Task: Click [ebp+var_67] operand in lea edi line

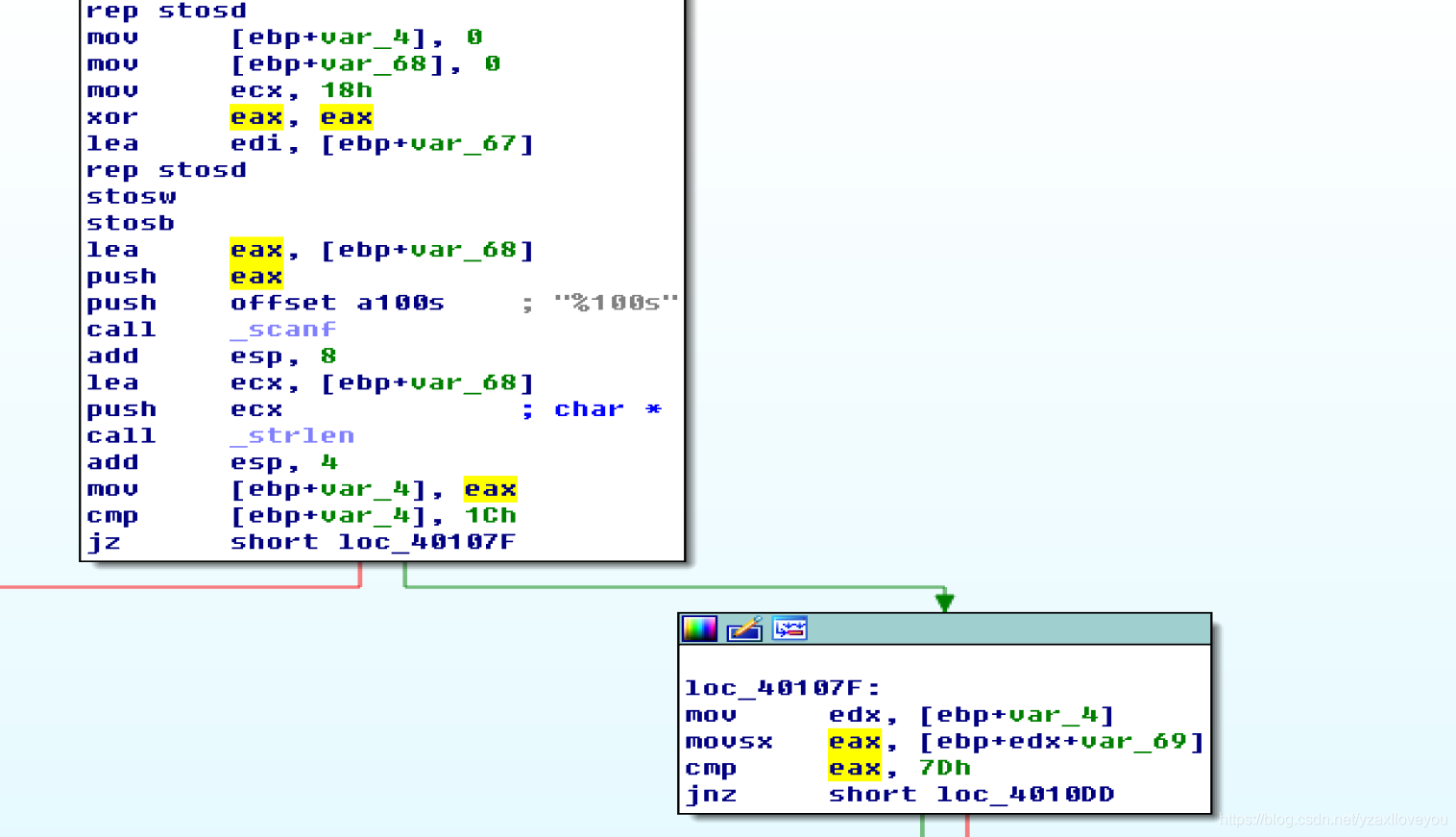Action: tap(426, 144)
